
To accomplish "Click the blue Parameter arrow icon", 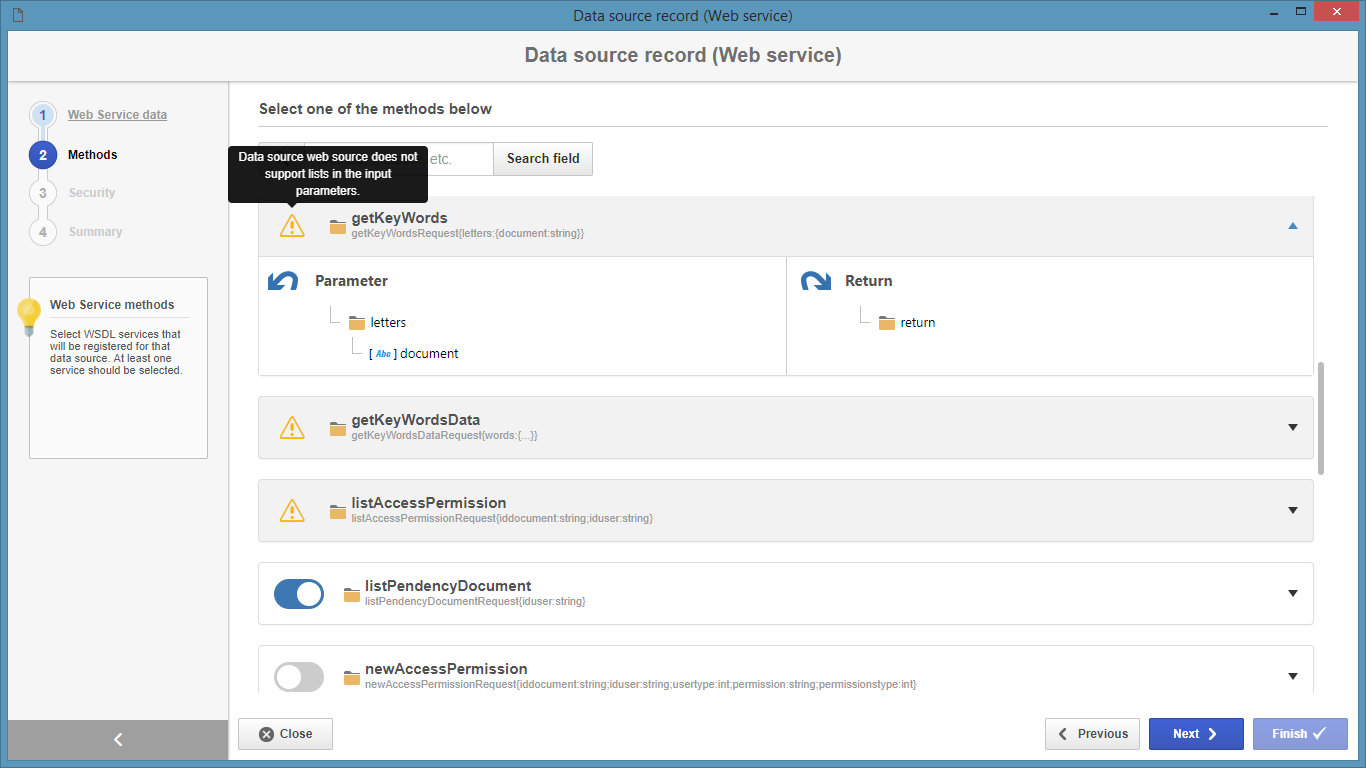I will 283,281.
